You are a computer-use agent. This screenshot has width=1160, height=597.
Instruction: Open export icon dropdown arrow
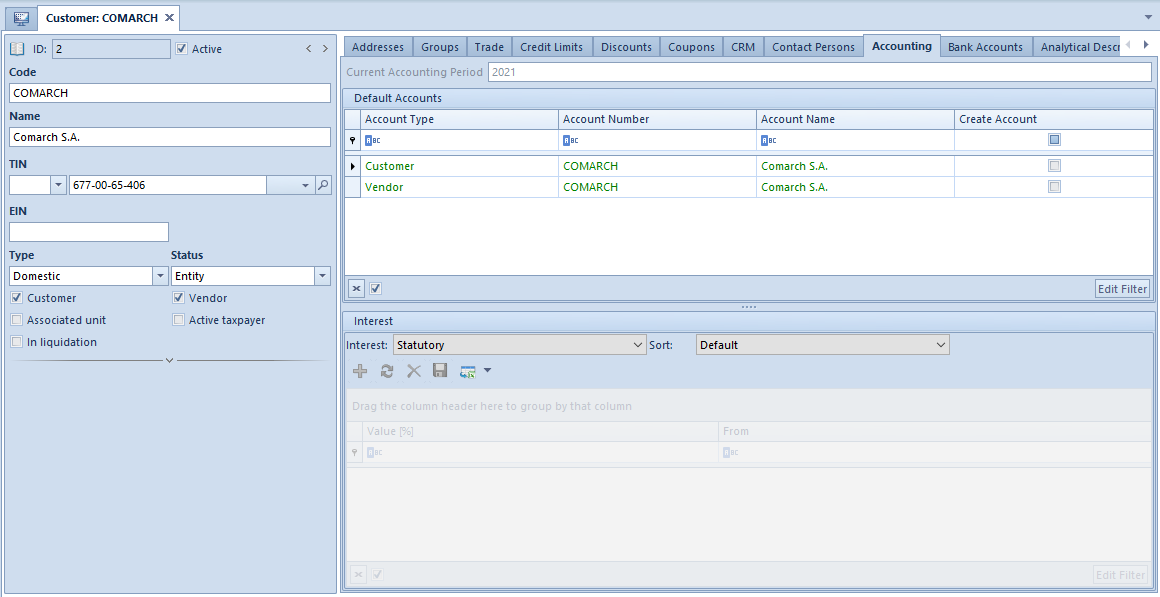487,371
